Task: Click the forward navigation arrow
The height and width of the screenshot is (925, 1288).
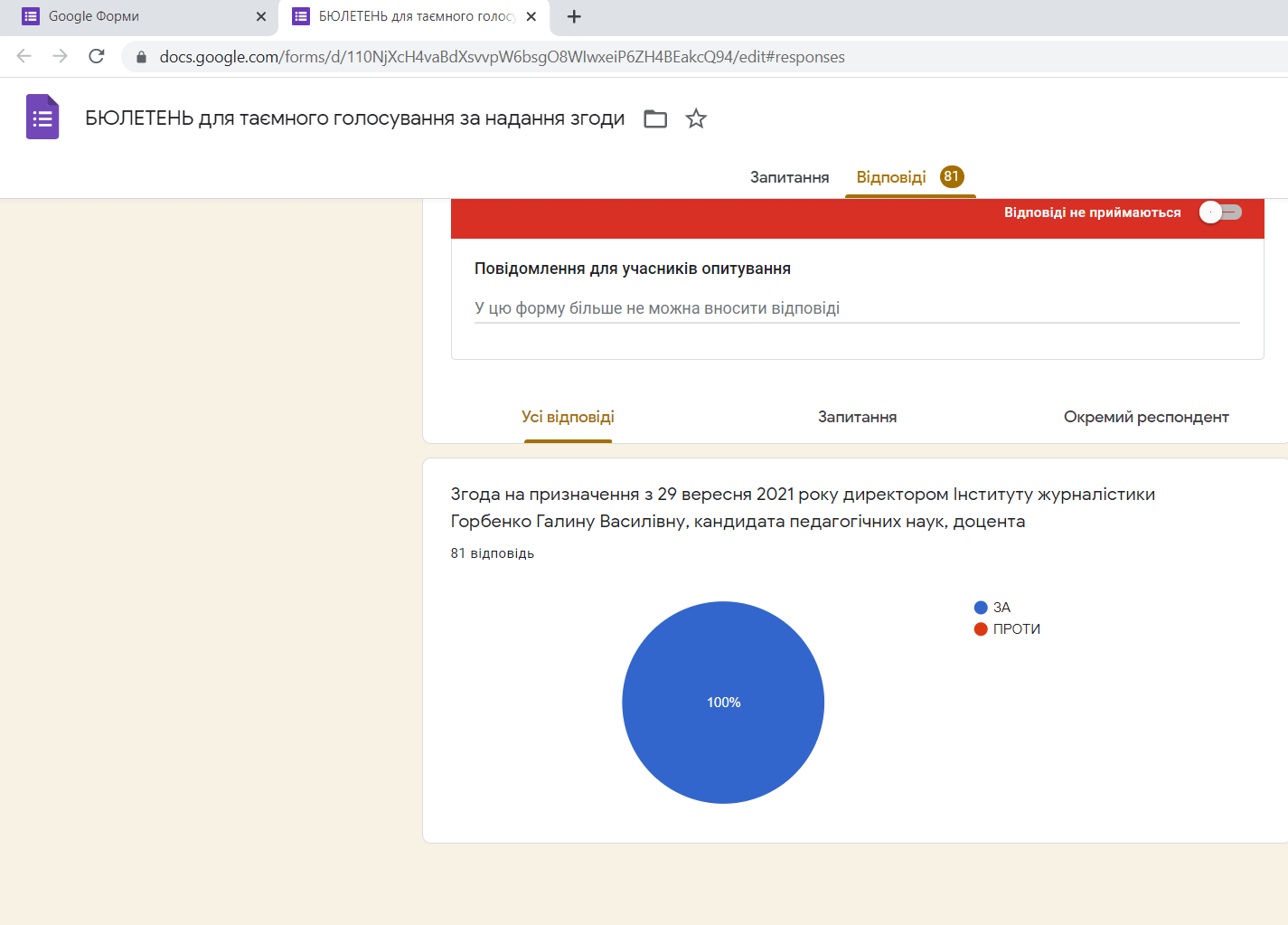Action: pyautogui.click(x=61, y=56)
